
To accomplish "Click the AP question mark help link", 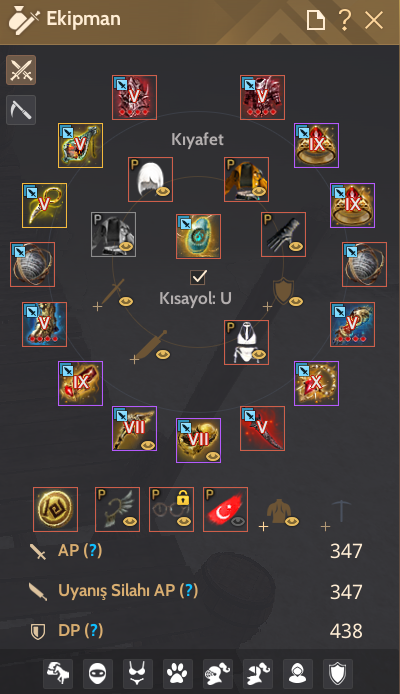I will pos(92,550).
